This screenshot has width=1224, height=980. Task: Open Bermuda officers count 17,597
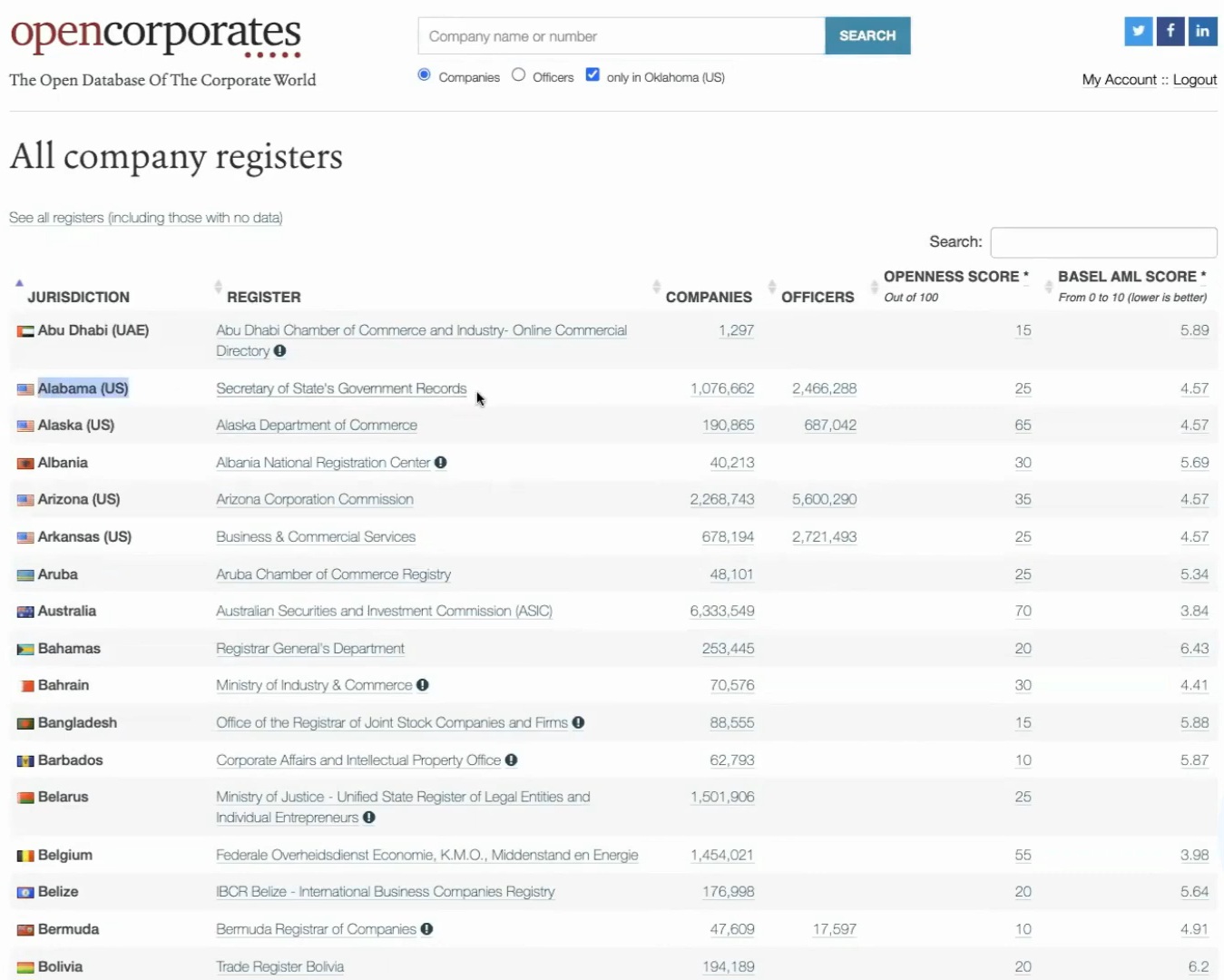click(x=835, y=929)
